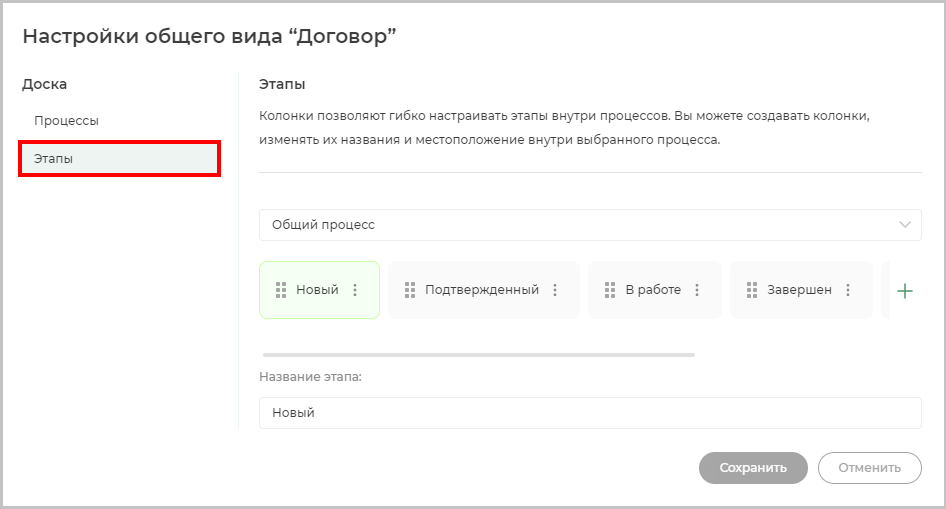Open the three-dot menu for stage Завершен
The height and width of the screenshot is (509, 946).
[x=848, y=290]
